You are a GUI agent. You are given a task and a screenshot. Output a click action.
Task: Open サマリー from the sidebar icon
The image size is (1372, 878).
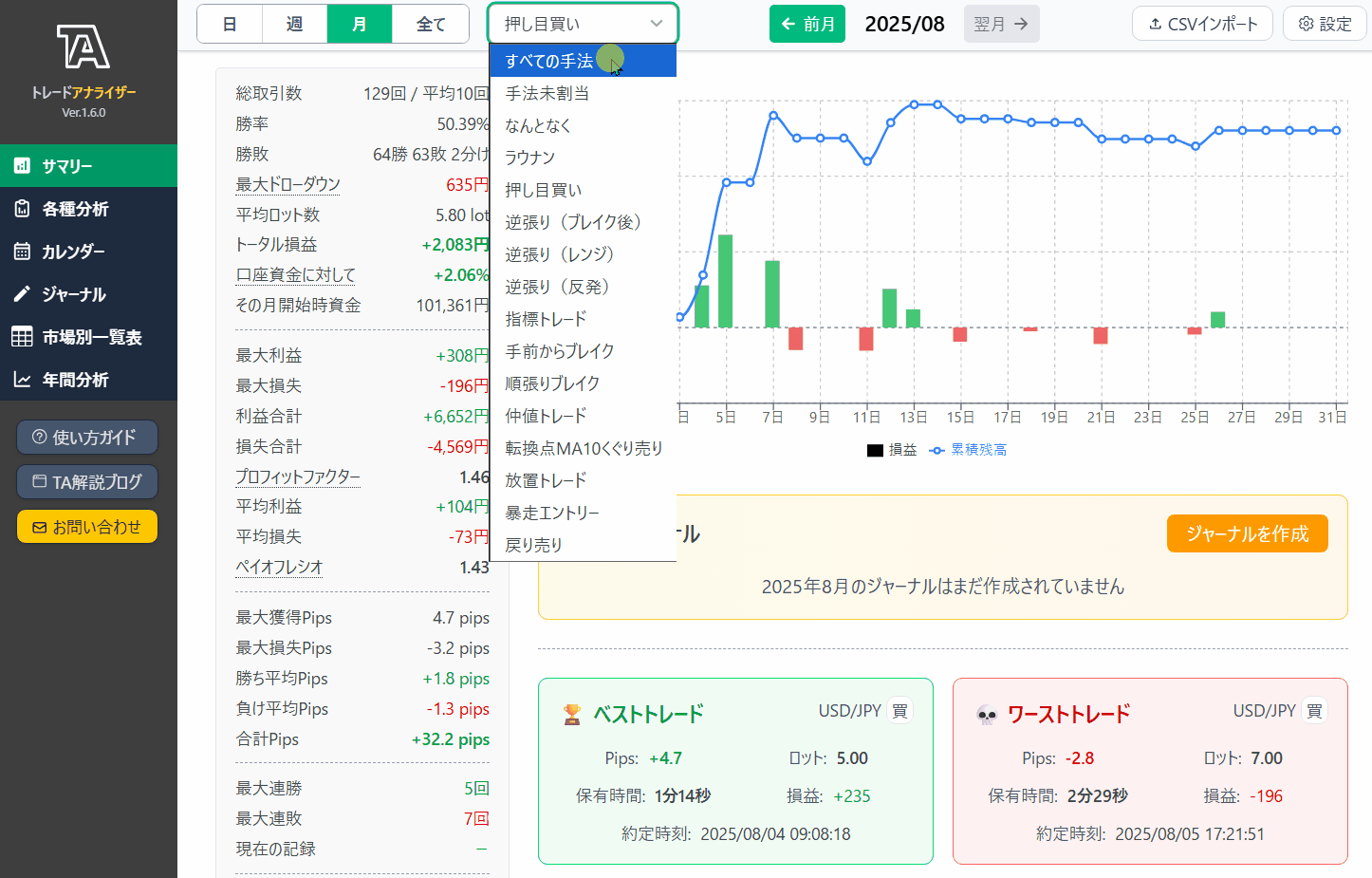tap(22, 166)
